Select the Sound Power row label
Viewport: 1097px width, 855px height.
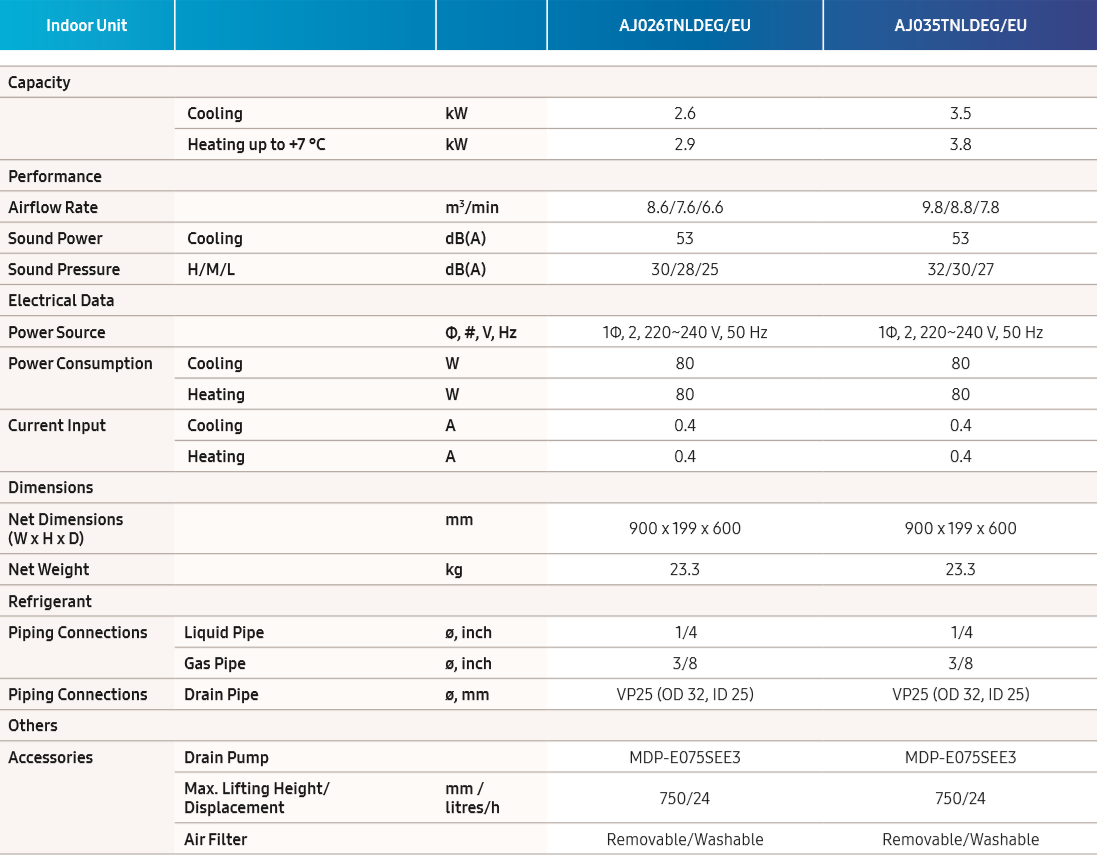(x=55, y=239)
